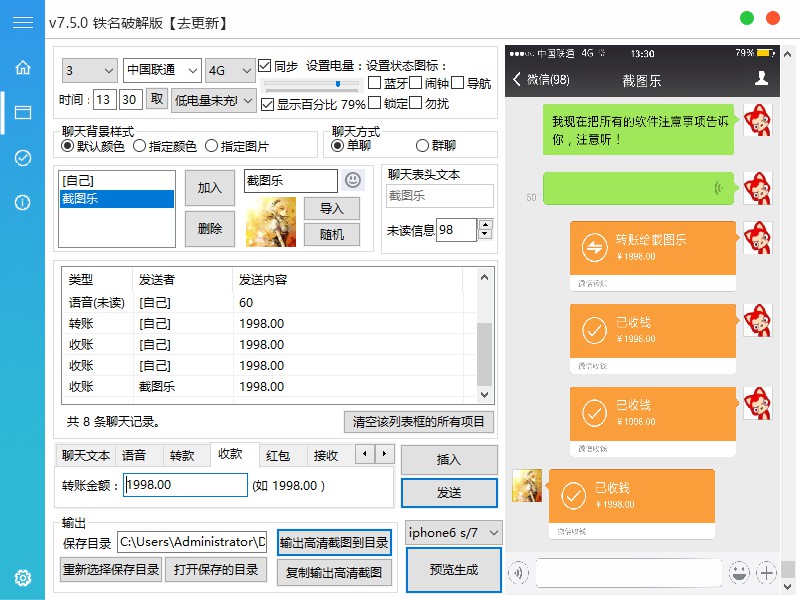
Task: Enable the 闹钟 status icon checkbox
Action: click(416, 83)
